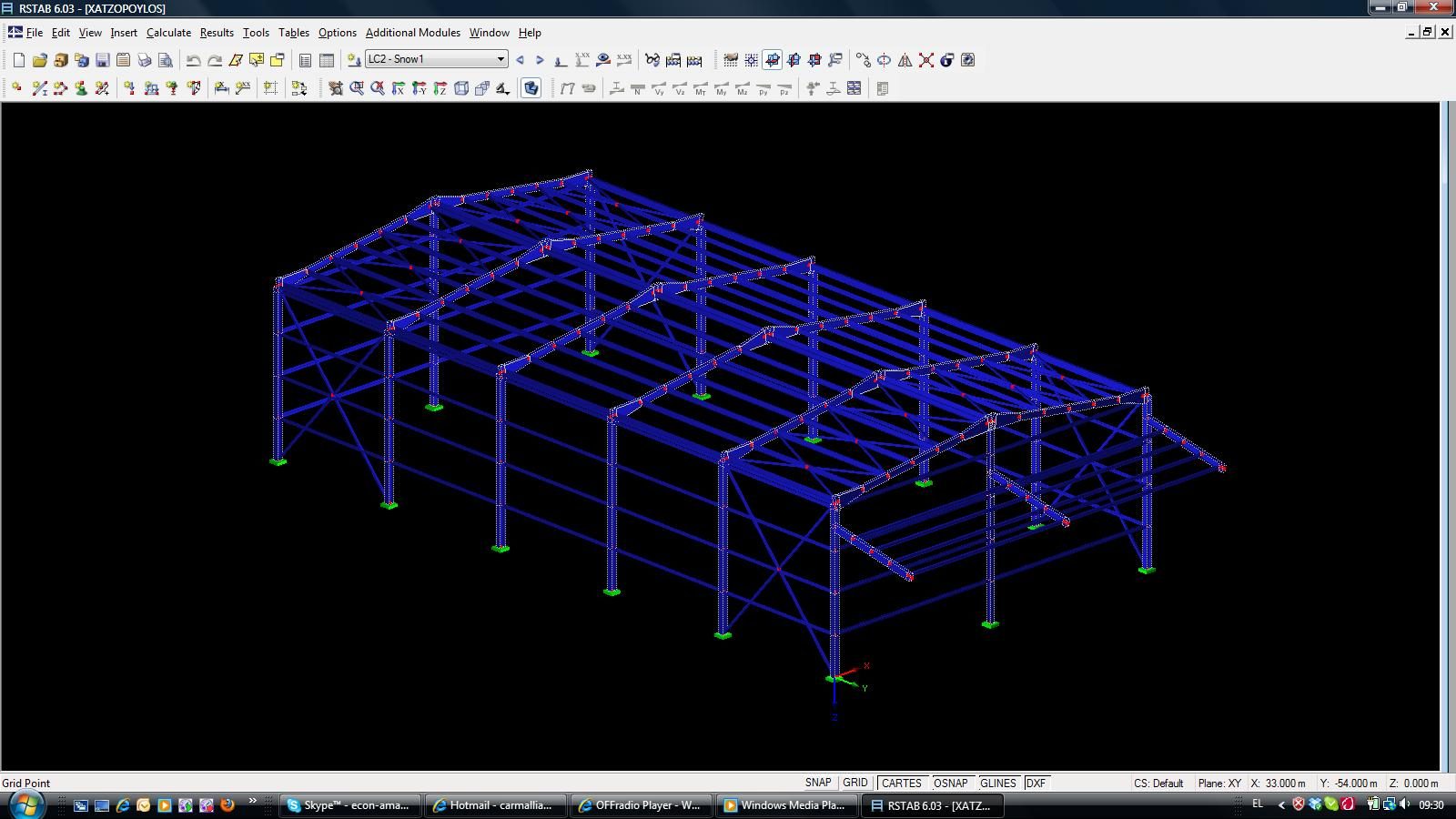Show results with the eye icon
This screenshot has width=1456, height=819.
coord(603,60)
